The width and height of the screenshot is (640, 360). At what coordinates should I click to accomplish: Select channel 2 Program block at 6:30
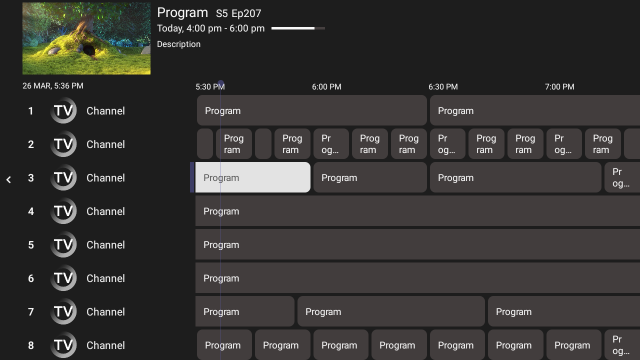pyautogui.click(x=447, y=144)
